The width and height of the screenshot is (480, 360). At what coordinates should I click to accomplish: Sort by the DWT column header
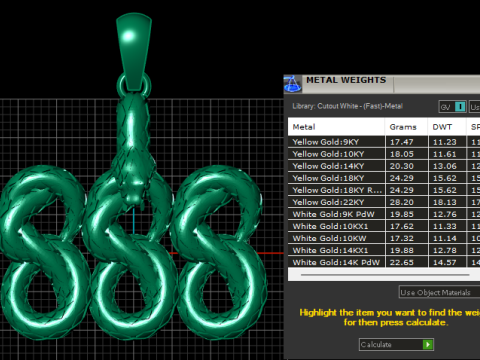coord(447,127)
